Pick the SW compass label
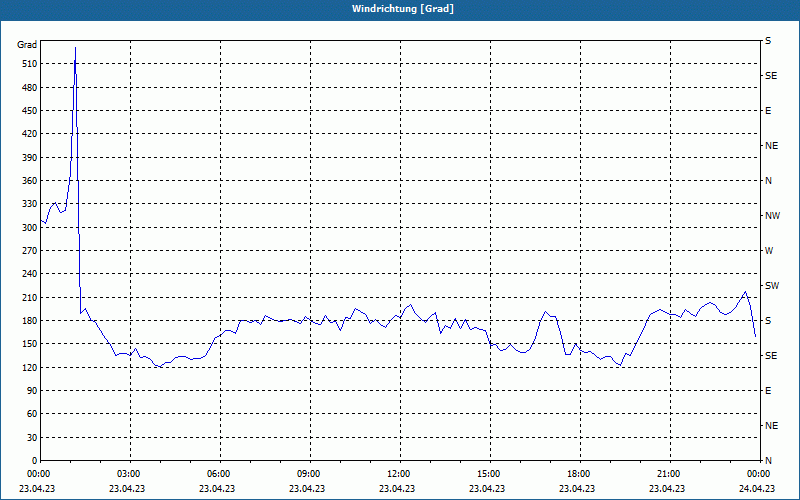800x500 pixels. point(772,286)
